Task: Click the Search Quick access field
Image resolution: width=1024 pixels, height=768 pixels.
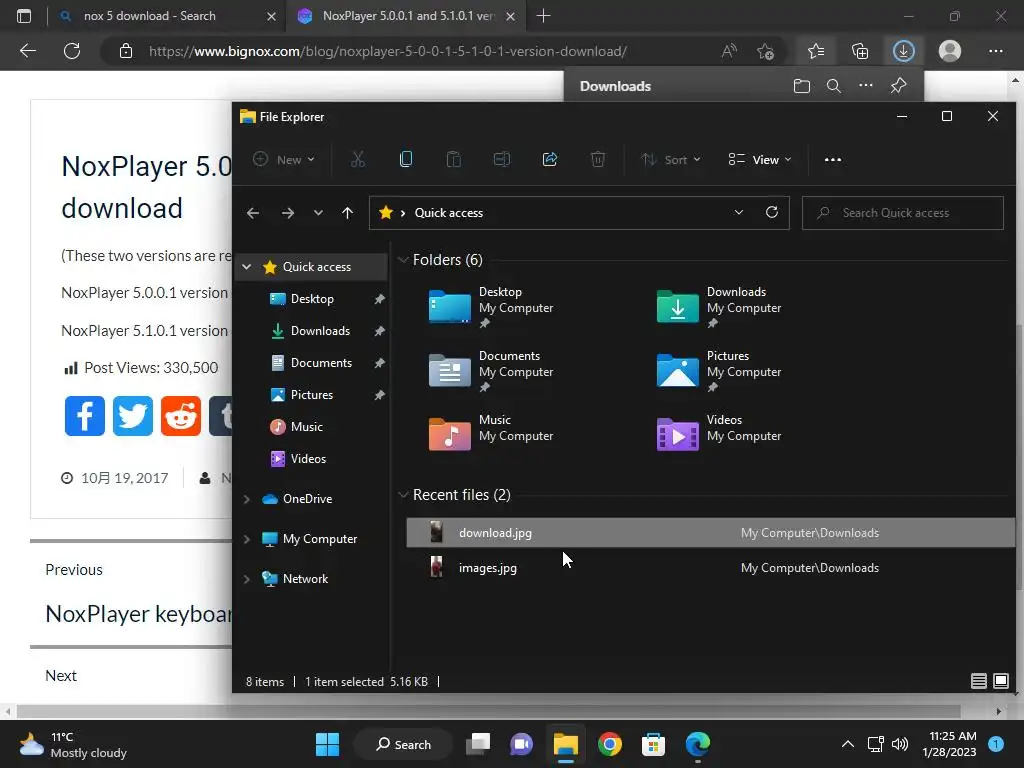Action: (903, 213)
